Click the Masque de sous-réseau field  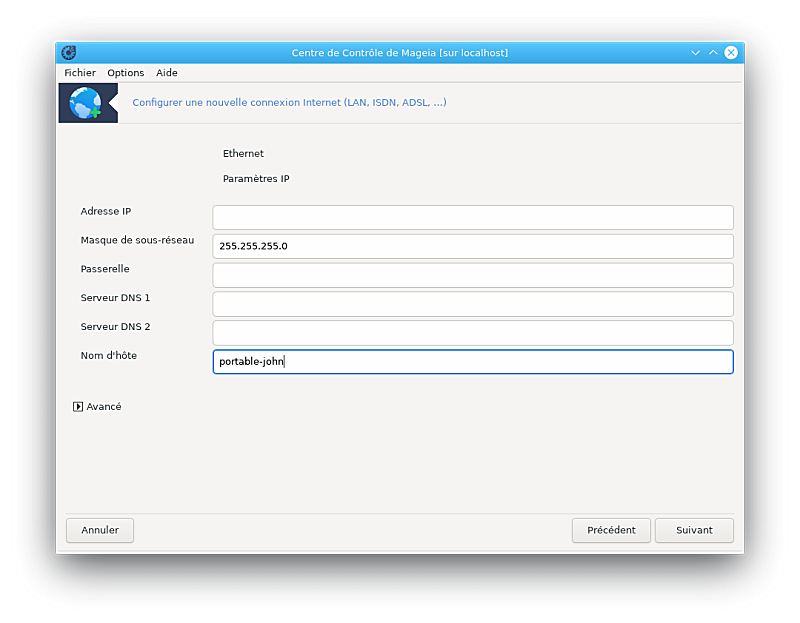click(x=473, y=246)
